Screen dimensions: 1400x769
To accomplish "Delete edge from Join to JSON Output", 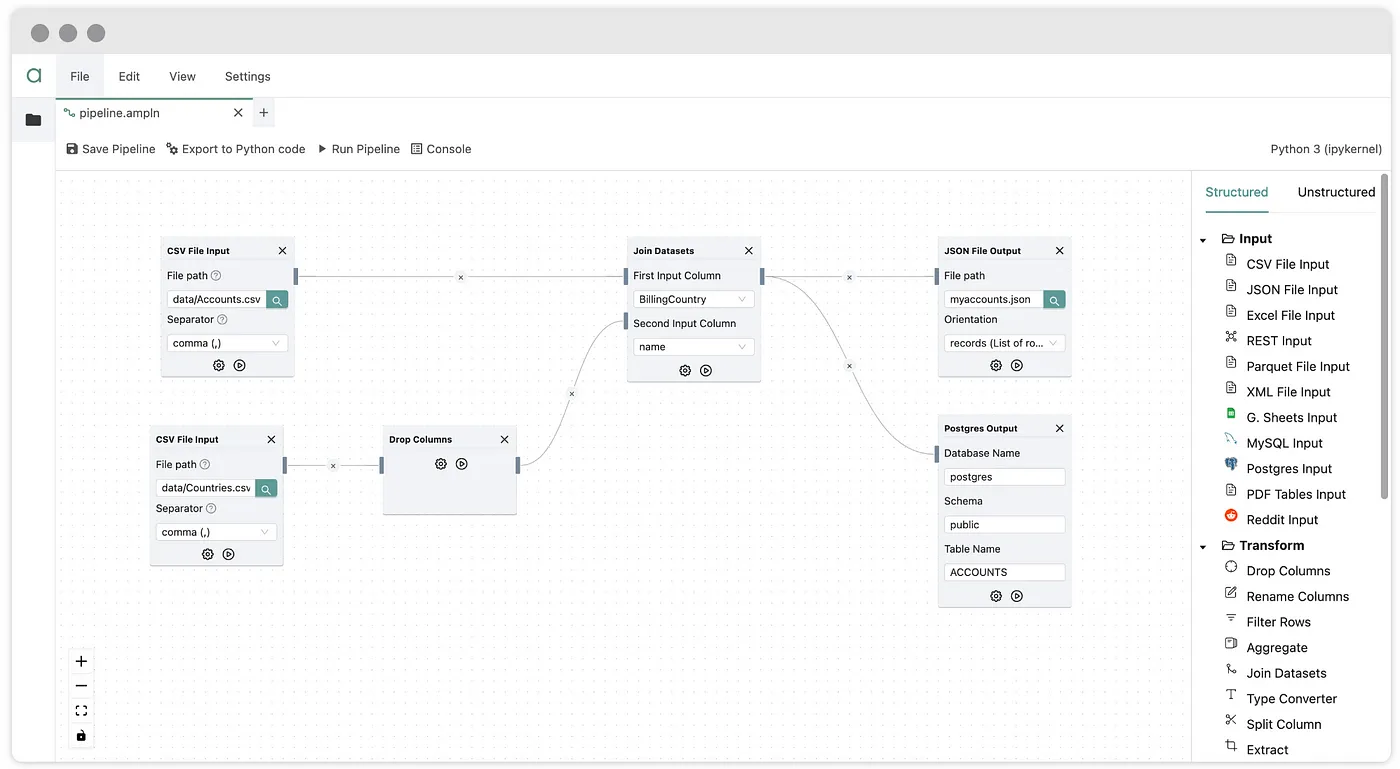I will pyautogui.click(x=849, y=277).
